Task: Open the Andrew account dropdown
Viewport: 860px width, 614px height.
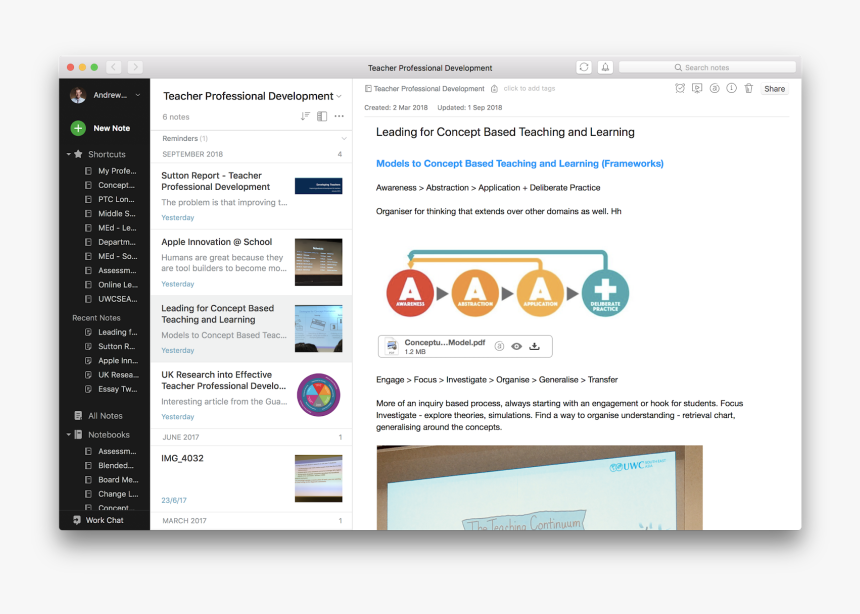Action: point(137,95)
